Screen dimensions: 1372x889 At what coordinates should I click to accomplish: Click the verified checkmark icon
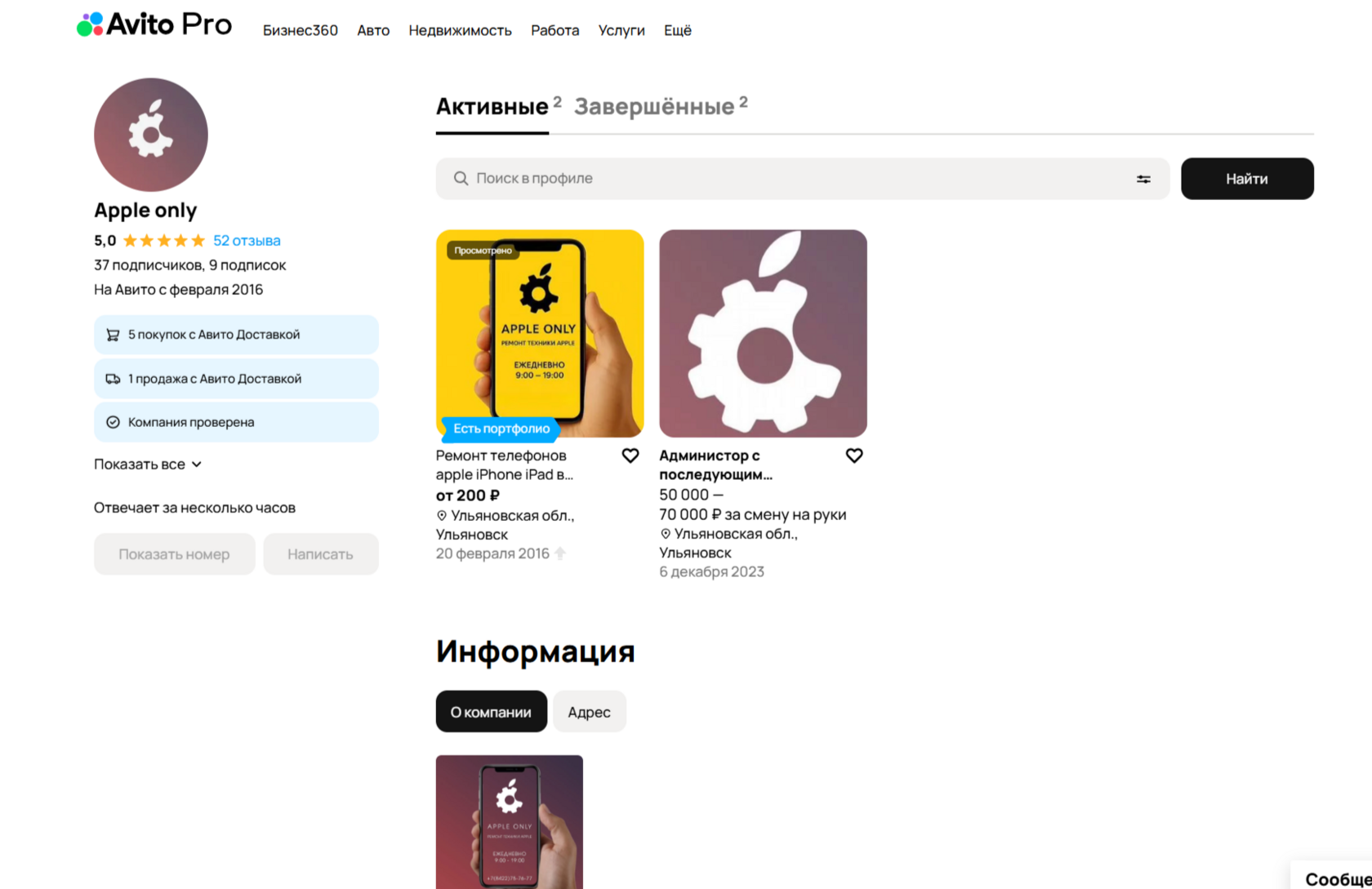tap(113, 422)
